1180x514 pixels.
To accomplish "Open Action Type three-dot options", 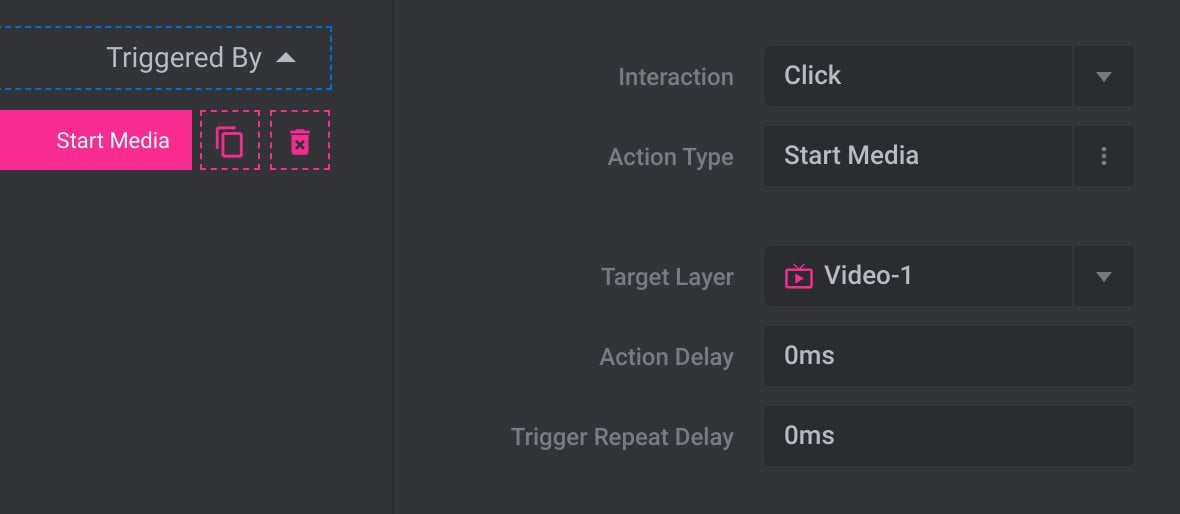I will pos(1103,156).
